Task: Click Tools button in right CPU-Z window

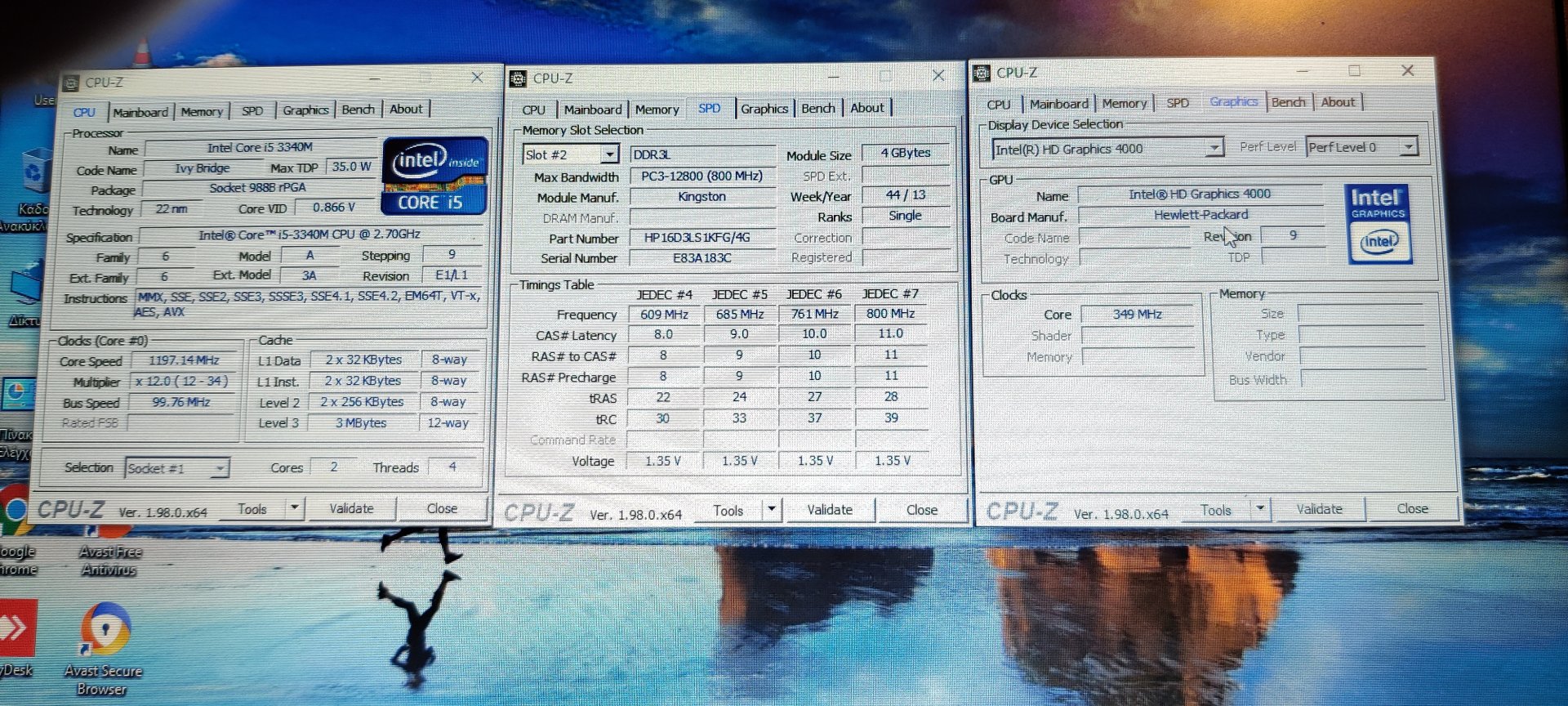Action: [x=1215, y=509]
